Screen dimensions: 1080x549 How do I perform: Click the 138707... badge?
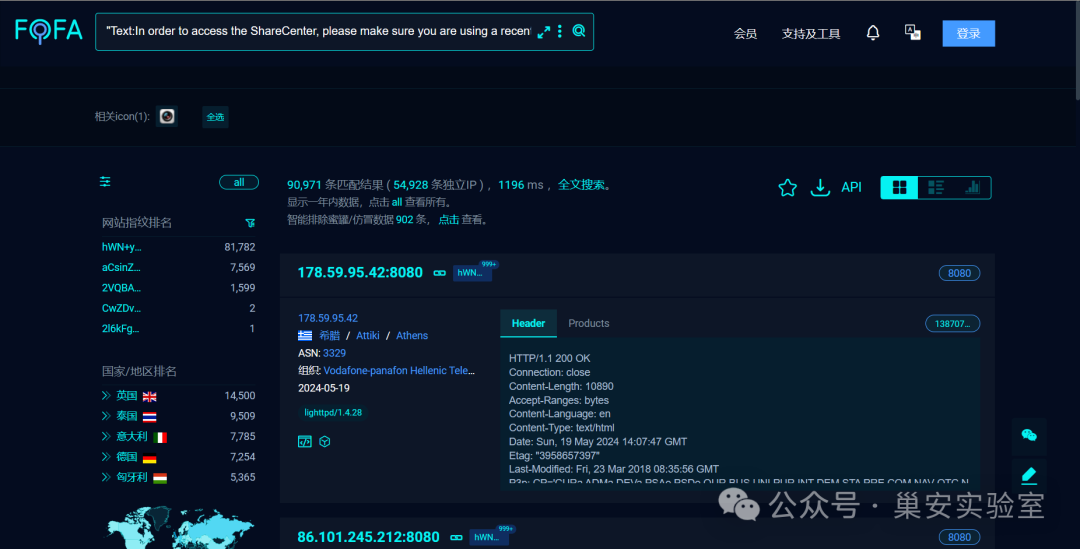[x=952, y=324]
